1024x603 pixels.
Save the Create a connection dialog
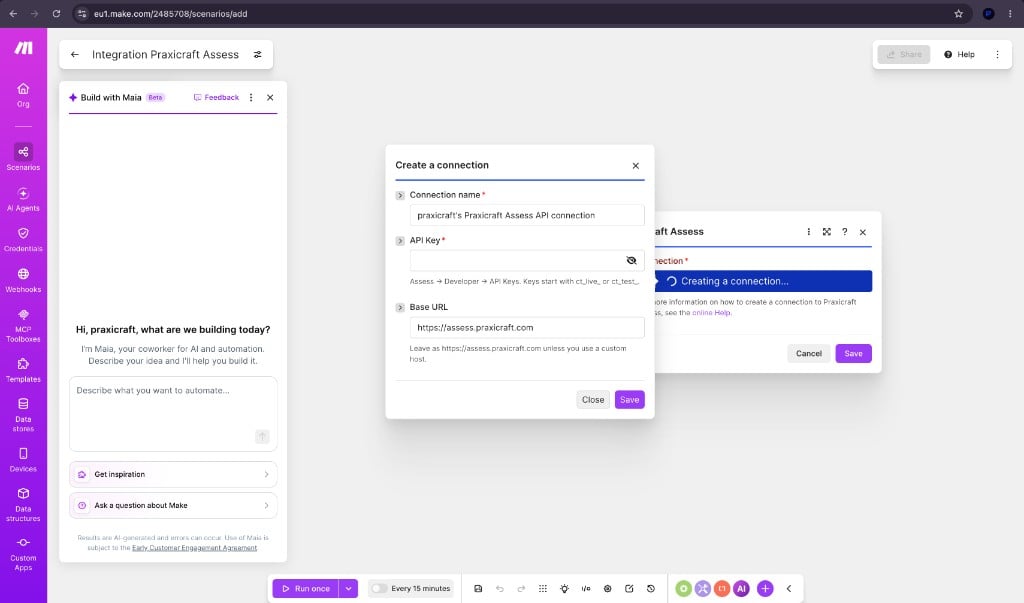tap(630, 400)
